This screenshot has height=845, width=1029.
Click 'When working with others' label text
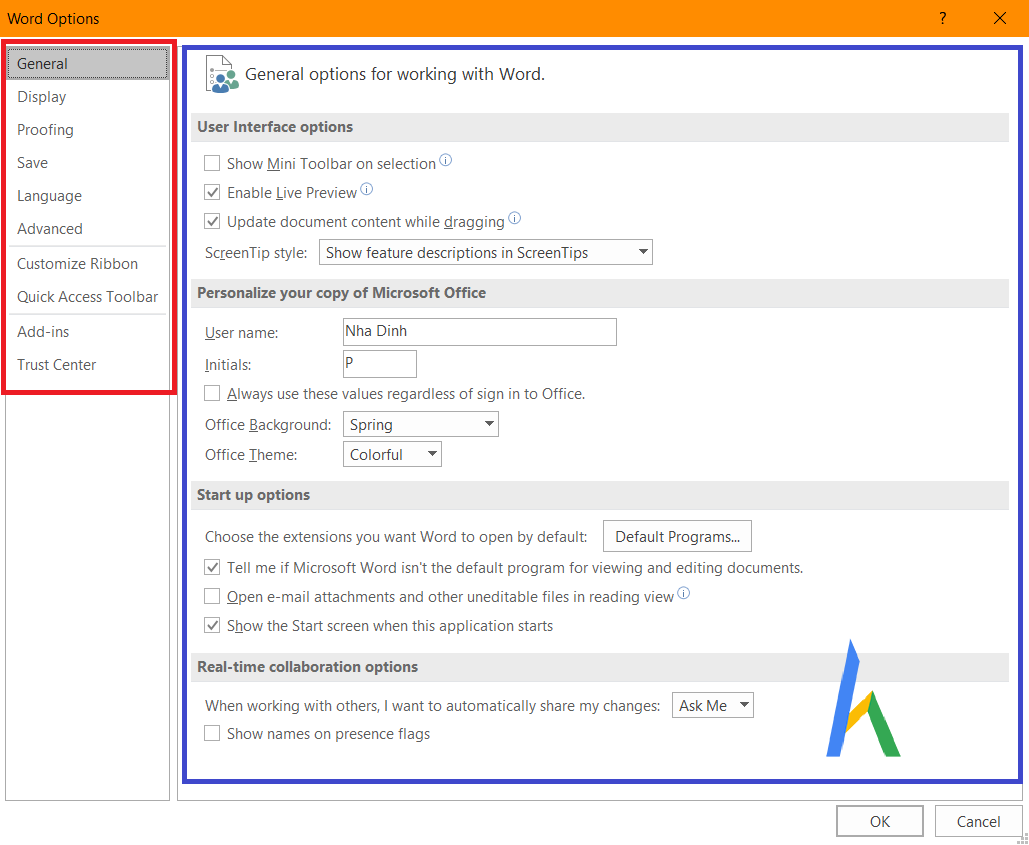pos(432,706)
